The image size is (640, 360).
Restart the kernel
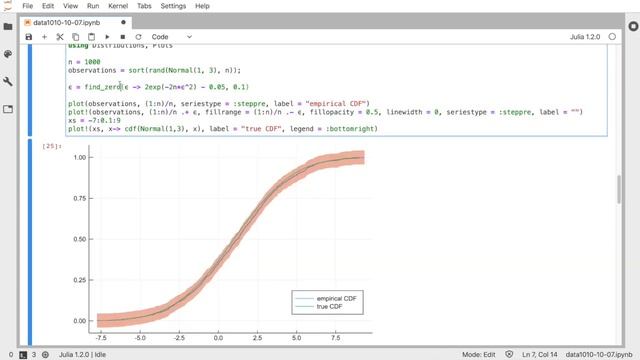[138, 37]
